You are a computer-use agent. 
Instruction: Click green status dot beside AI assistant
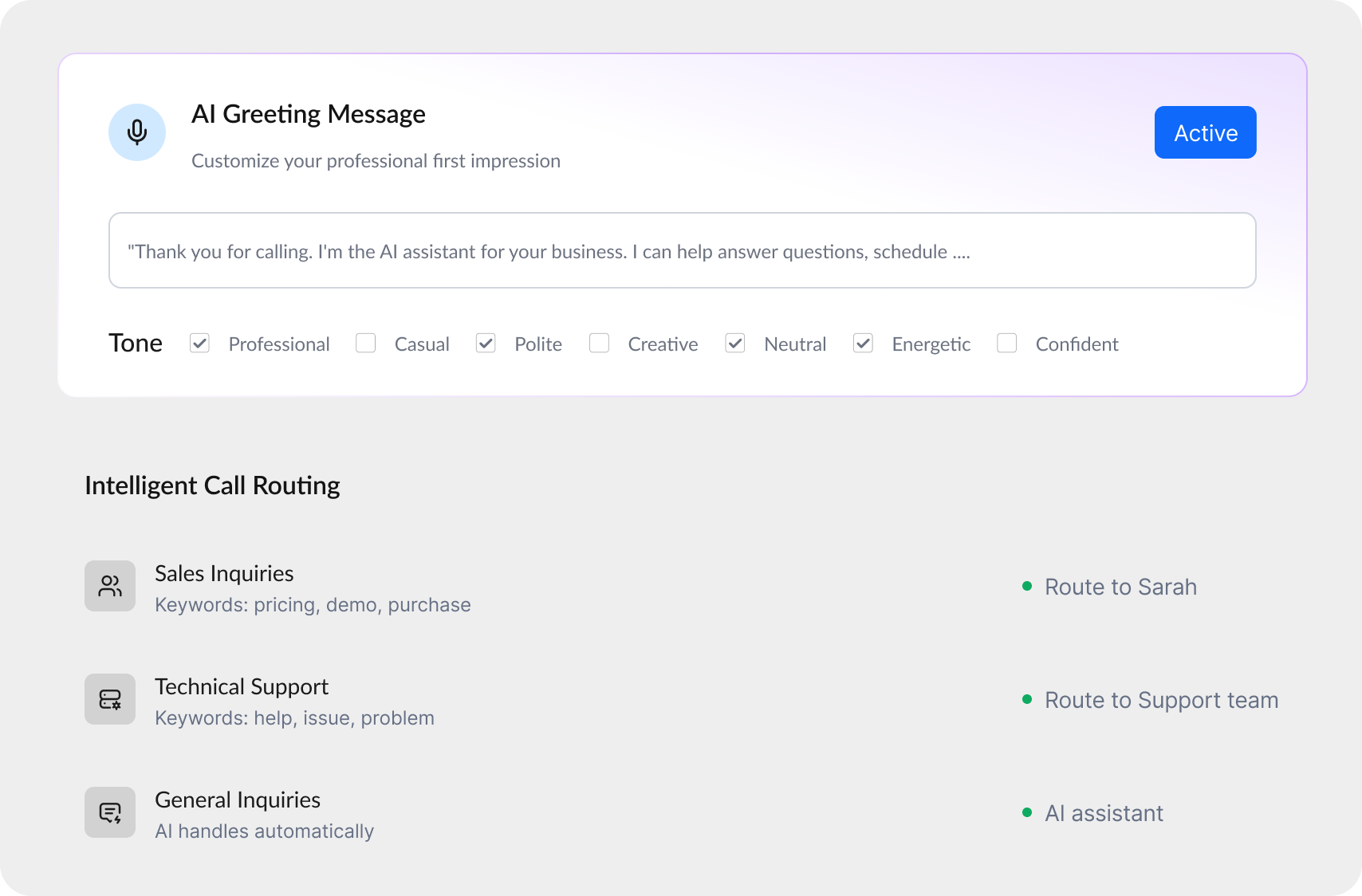[1027, 813]
